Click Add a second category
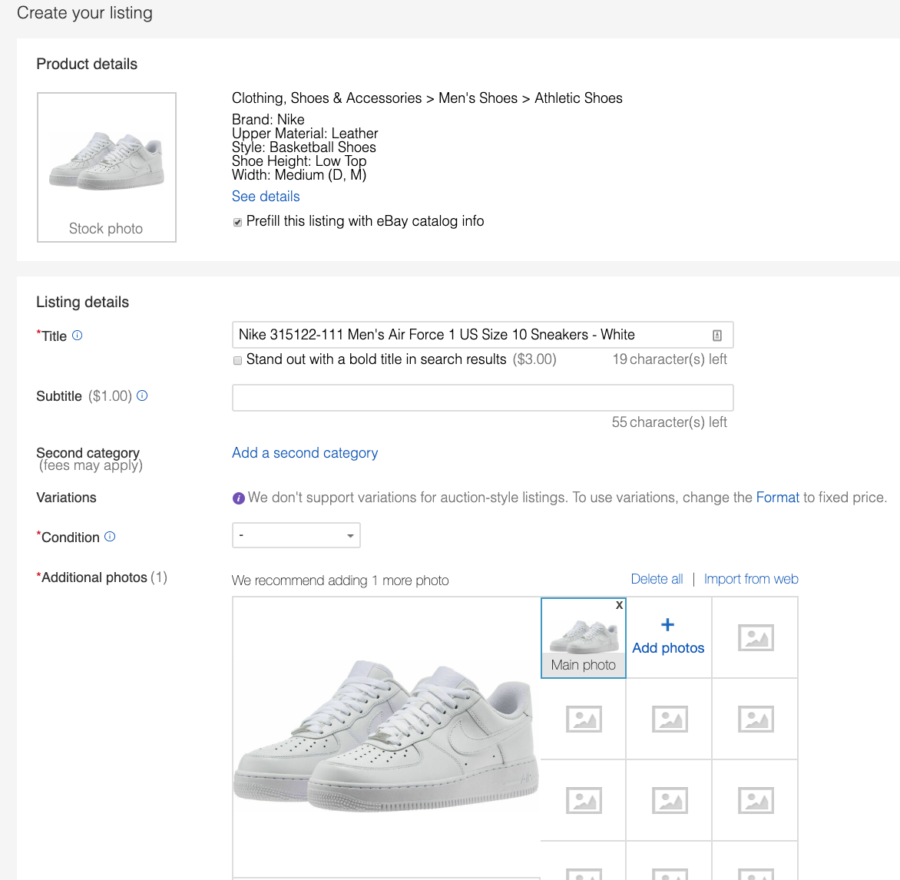 [304, 452]
